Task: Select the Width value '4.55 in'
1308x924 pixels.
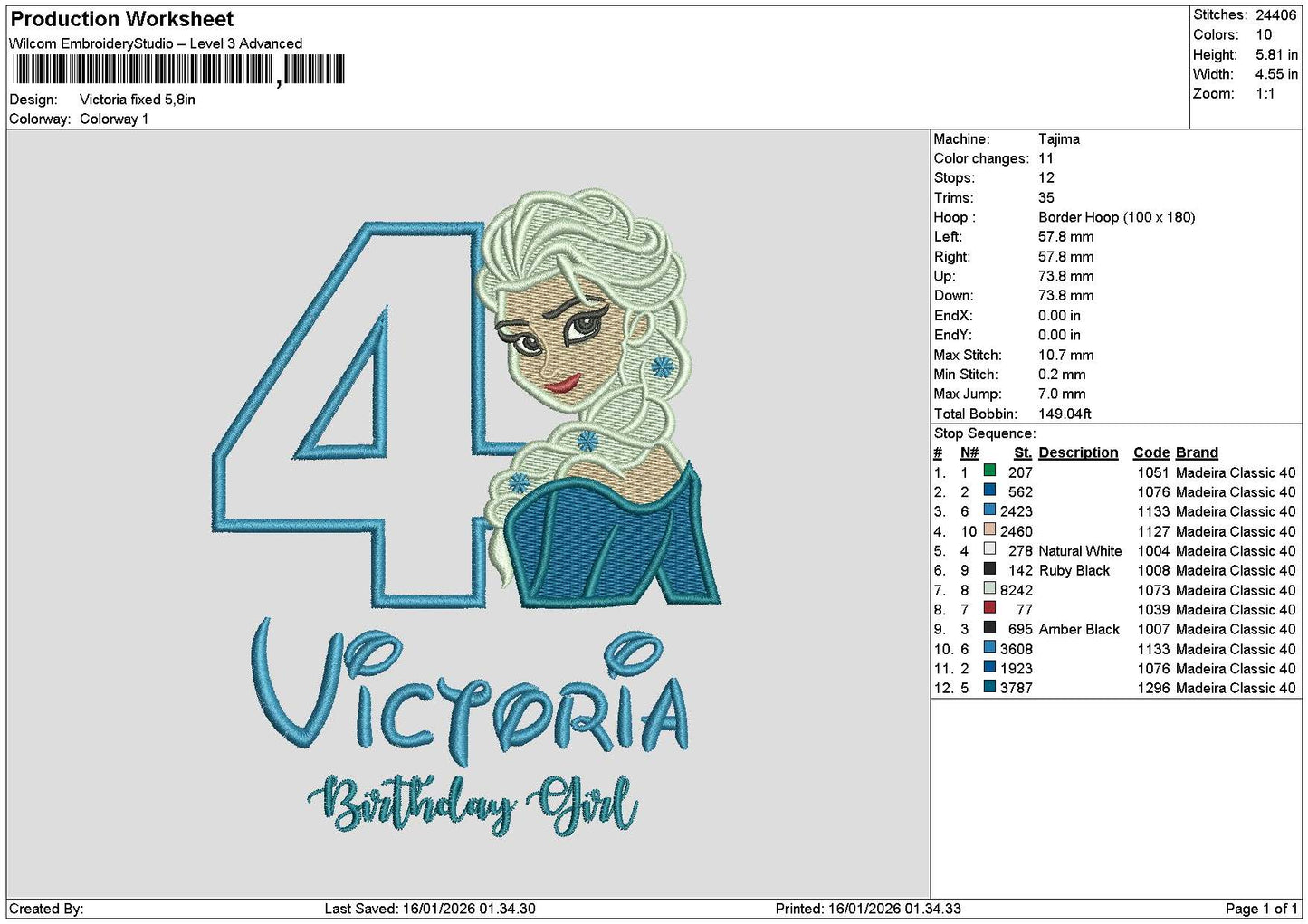Action: pos(1276,74)
